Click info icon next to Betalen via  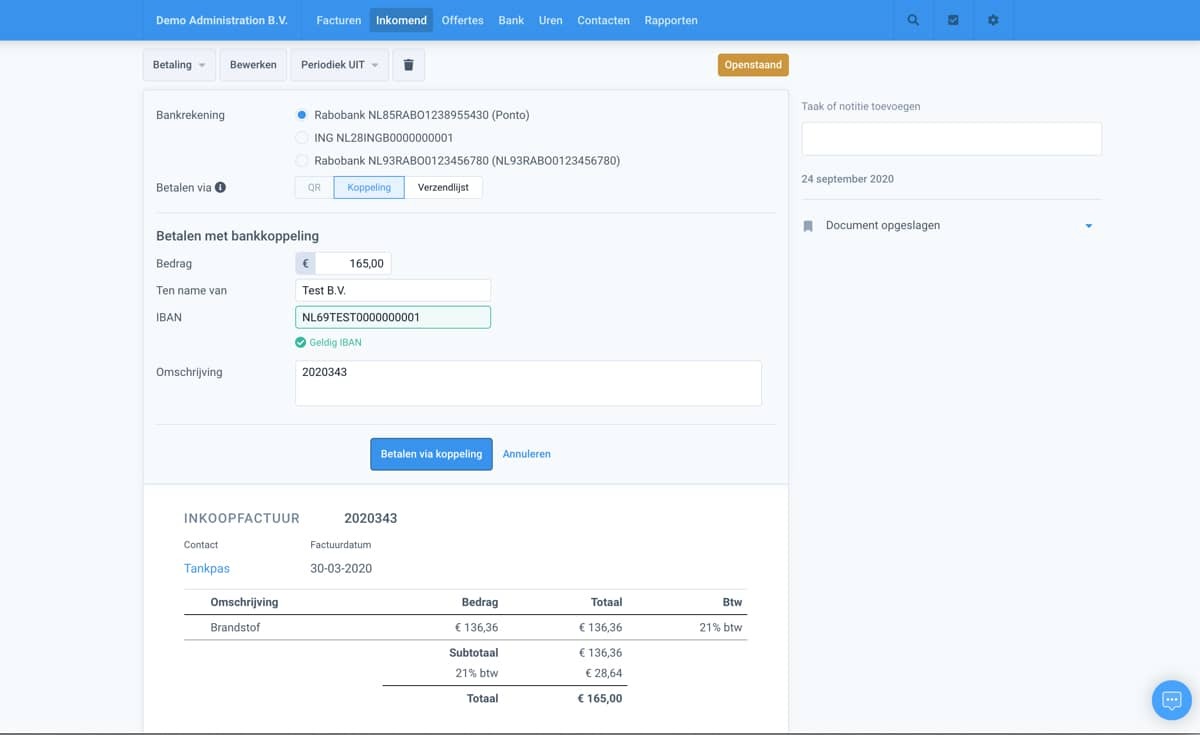pyautogui.click(x=220, y=187)
